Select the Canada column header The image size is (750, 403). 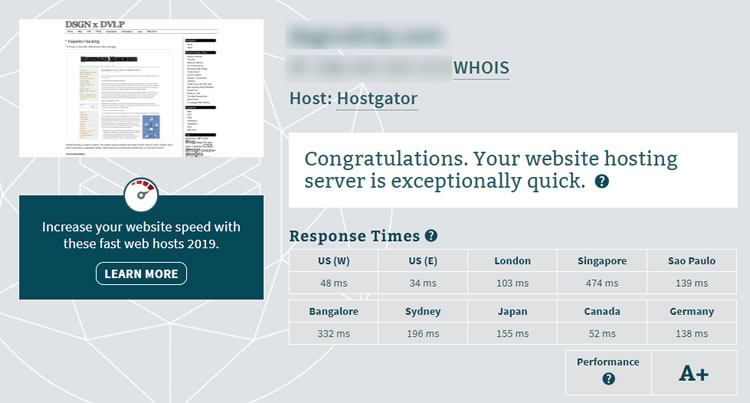(x=602, y=311)
